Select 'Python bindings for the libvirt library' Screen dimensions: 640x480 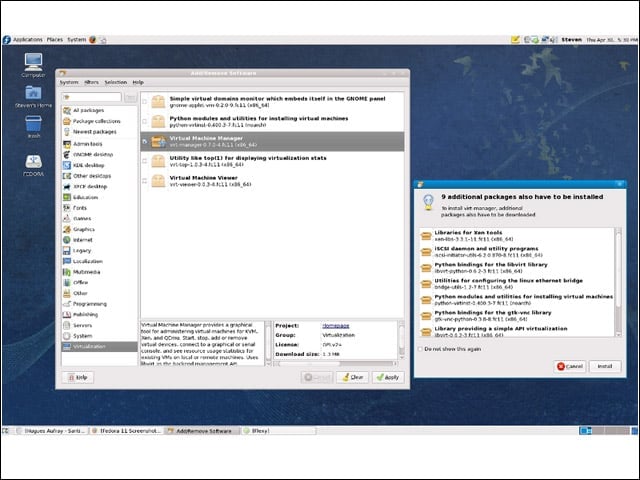[516, 268]
